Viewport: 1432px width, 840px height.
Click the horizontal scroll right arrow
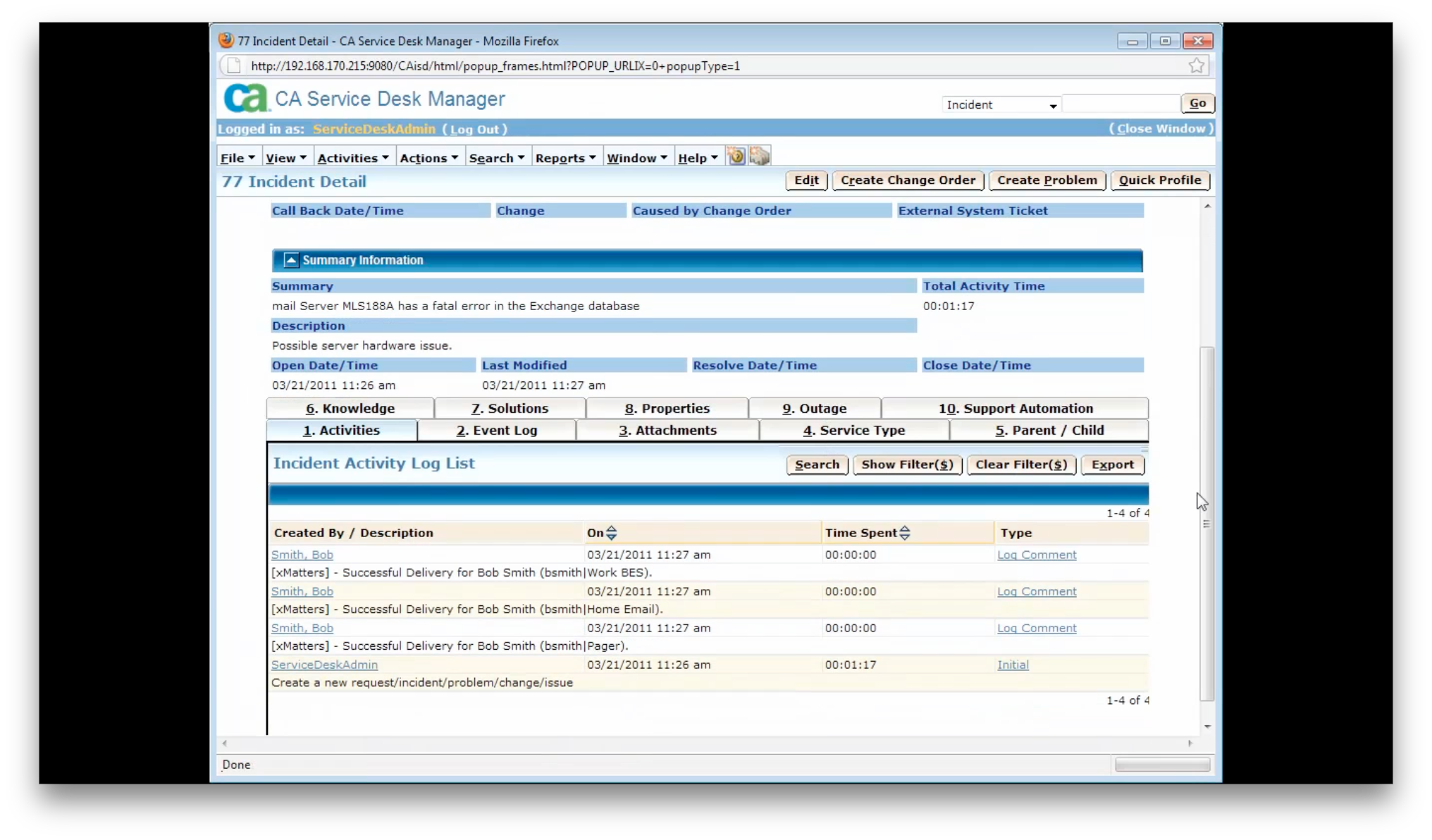click(x=1190, y=743)
